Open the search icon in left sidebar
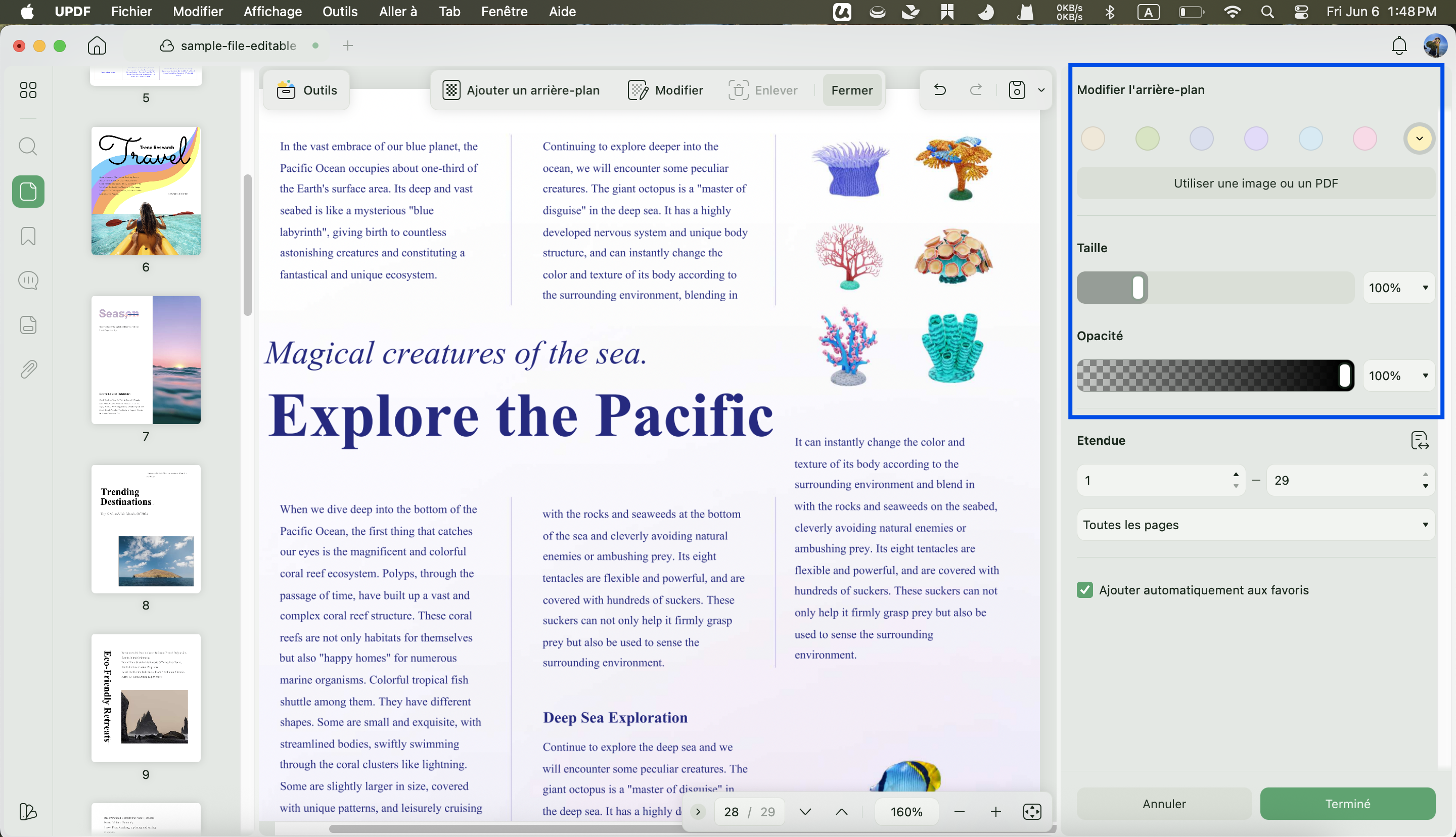Screen dimensions: 1456x837 click(28, 146)
